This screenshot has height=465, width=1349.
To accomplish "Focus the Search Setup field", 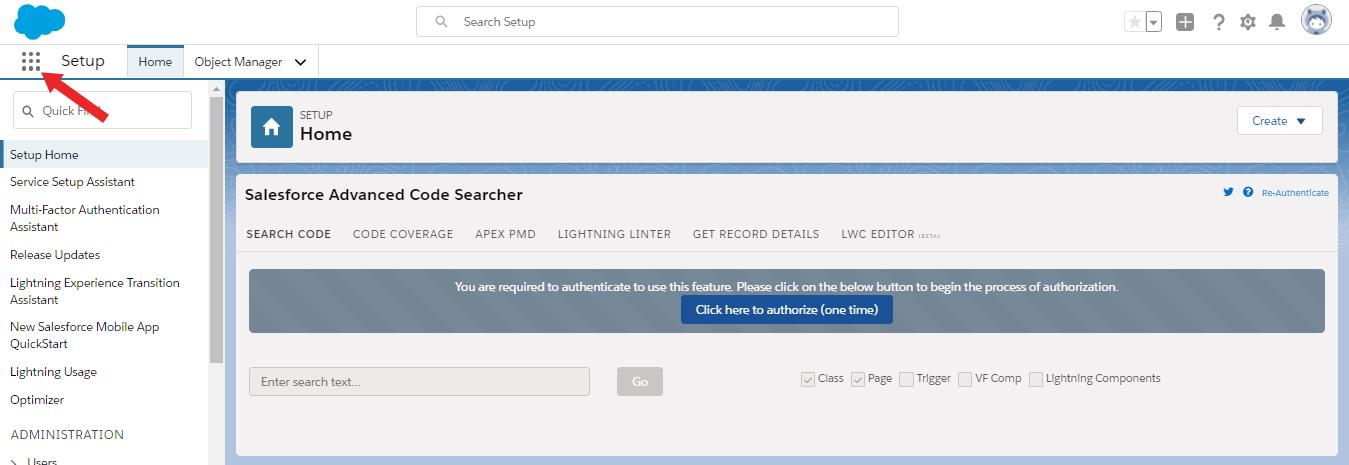I will pyautogui.click(x=657, y=22).
